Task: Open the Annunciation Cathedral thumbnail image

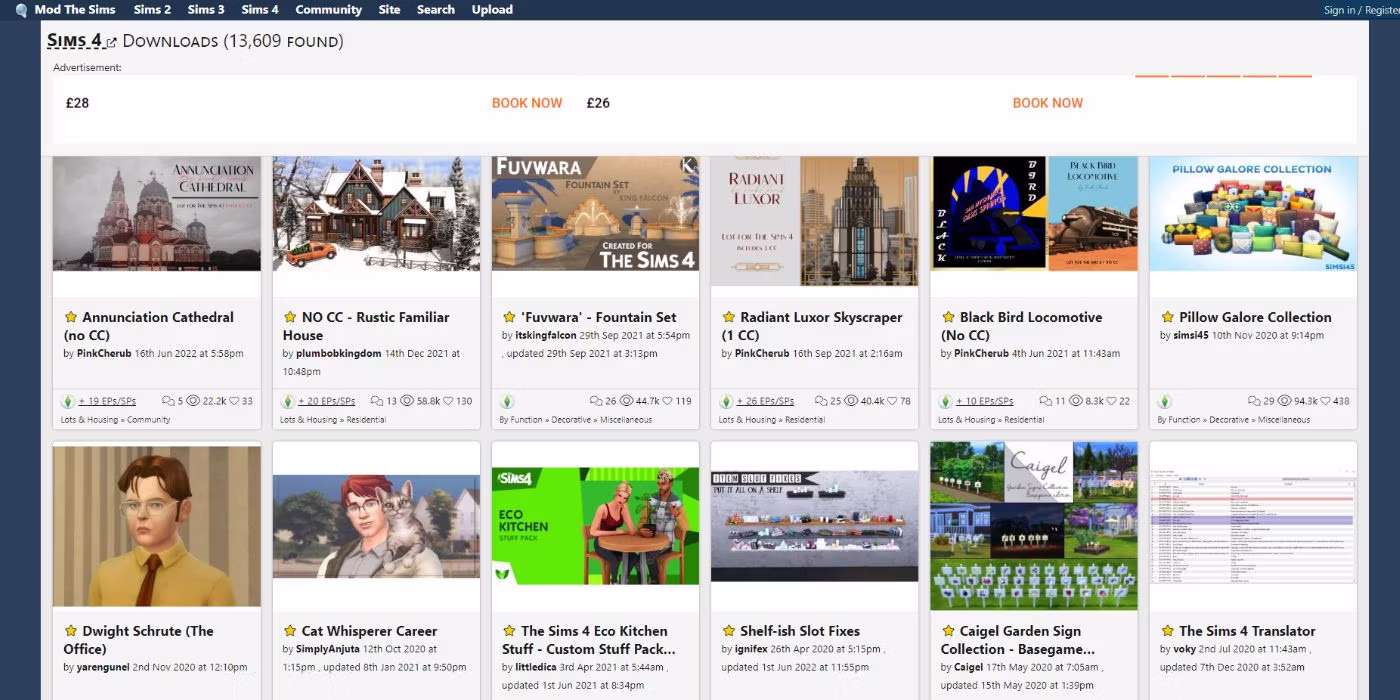Action: pos(157,214)
